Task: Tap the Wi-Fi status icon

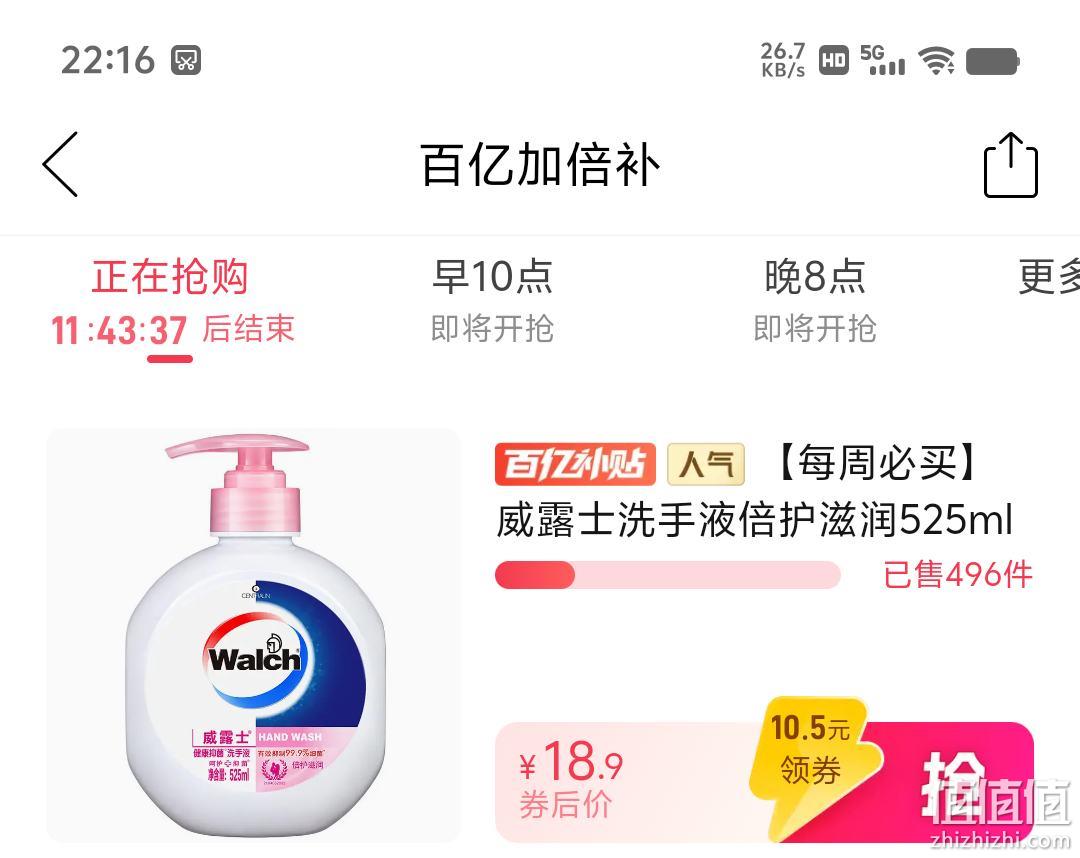Action: (x=938, y=61)
